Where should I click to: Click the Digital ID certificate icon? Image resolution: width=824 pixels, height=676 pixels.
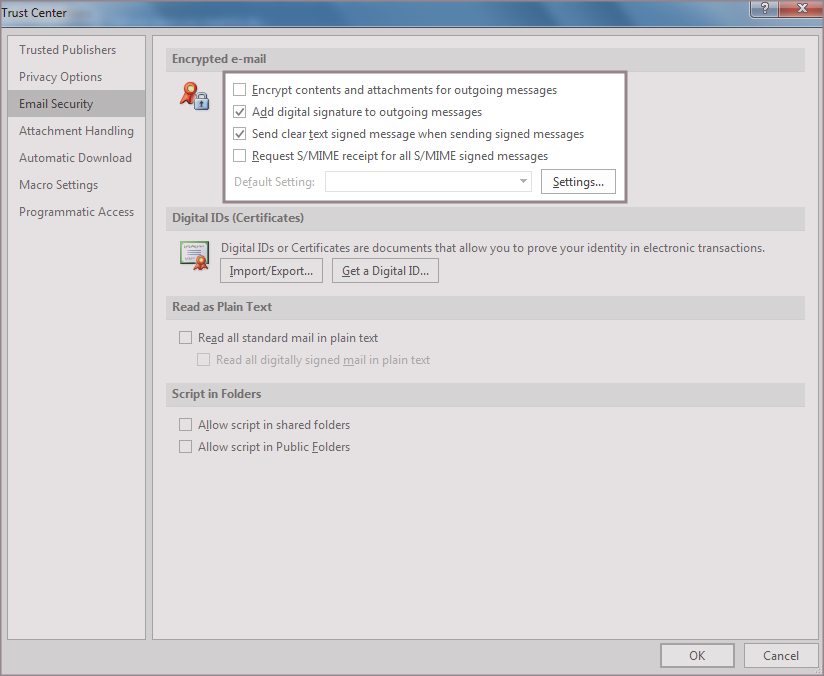[194, 254]
